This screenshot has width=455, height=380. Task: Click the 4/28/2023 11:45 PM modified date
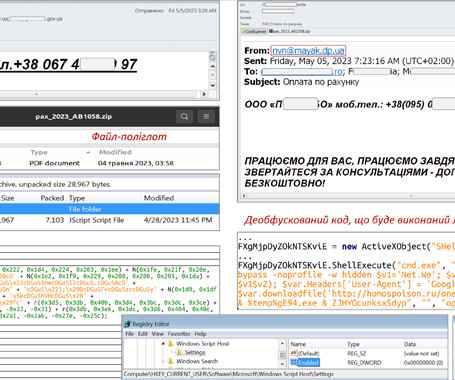[x=178, y=220]
